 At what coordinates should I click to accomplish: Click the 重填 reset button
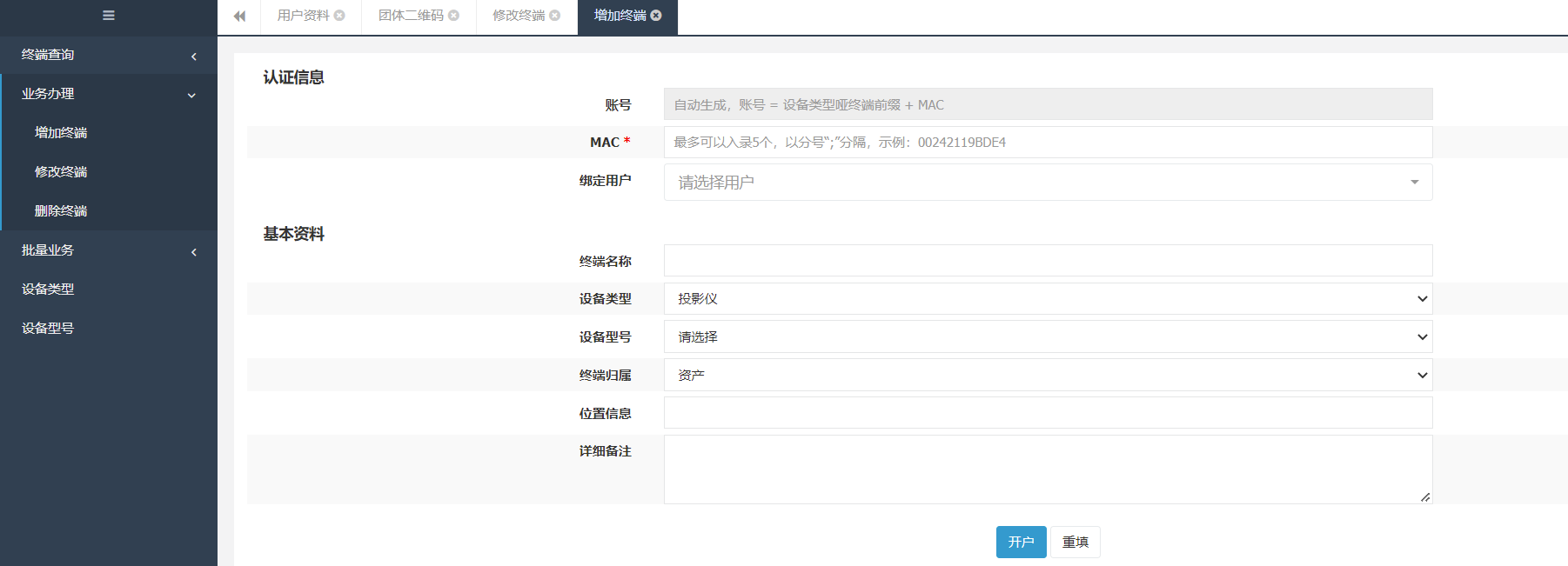(1075, 543)
